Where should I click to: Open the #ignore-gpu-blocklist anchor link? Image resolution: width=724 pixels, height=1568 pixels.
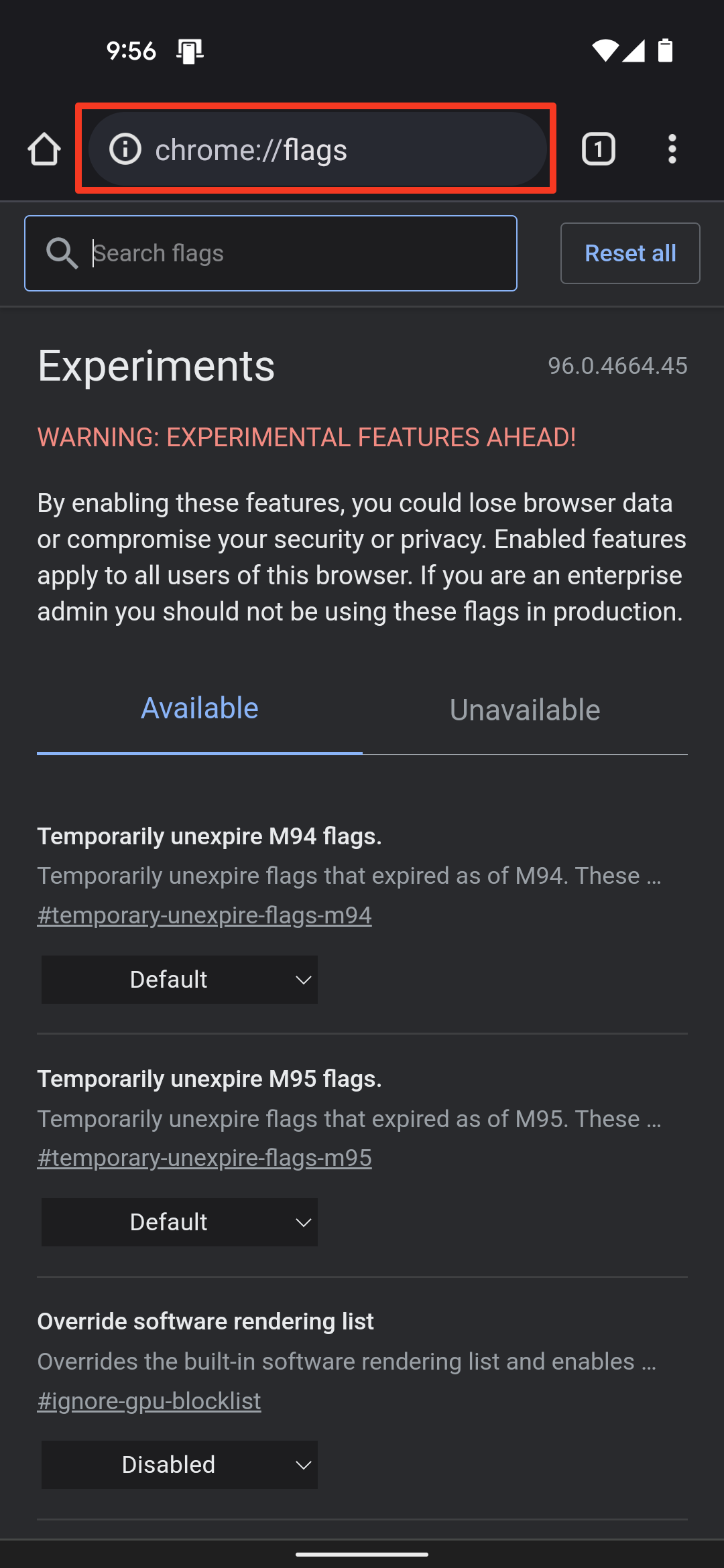coord(149,1401)
